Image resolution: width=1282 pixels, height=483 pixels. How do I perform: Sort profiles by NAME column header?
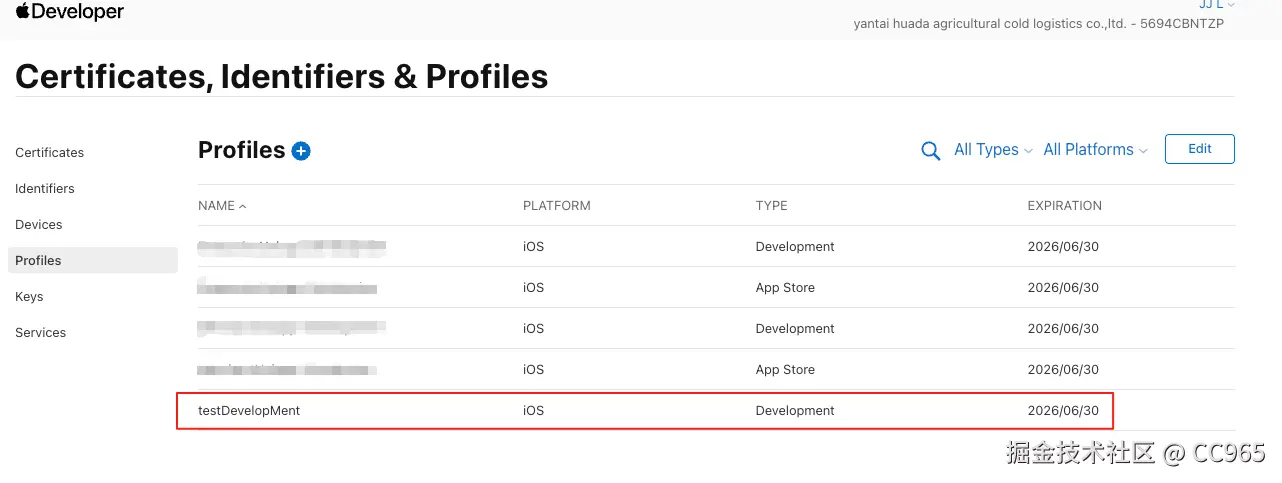(217, 206)
